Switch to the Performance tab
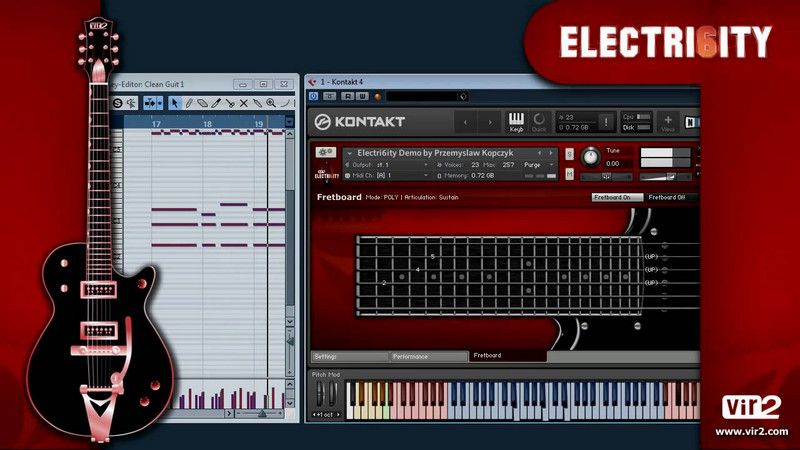The width and height of the screenshot is (800, 450). pos(429,357)
